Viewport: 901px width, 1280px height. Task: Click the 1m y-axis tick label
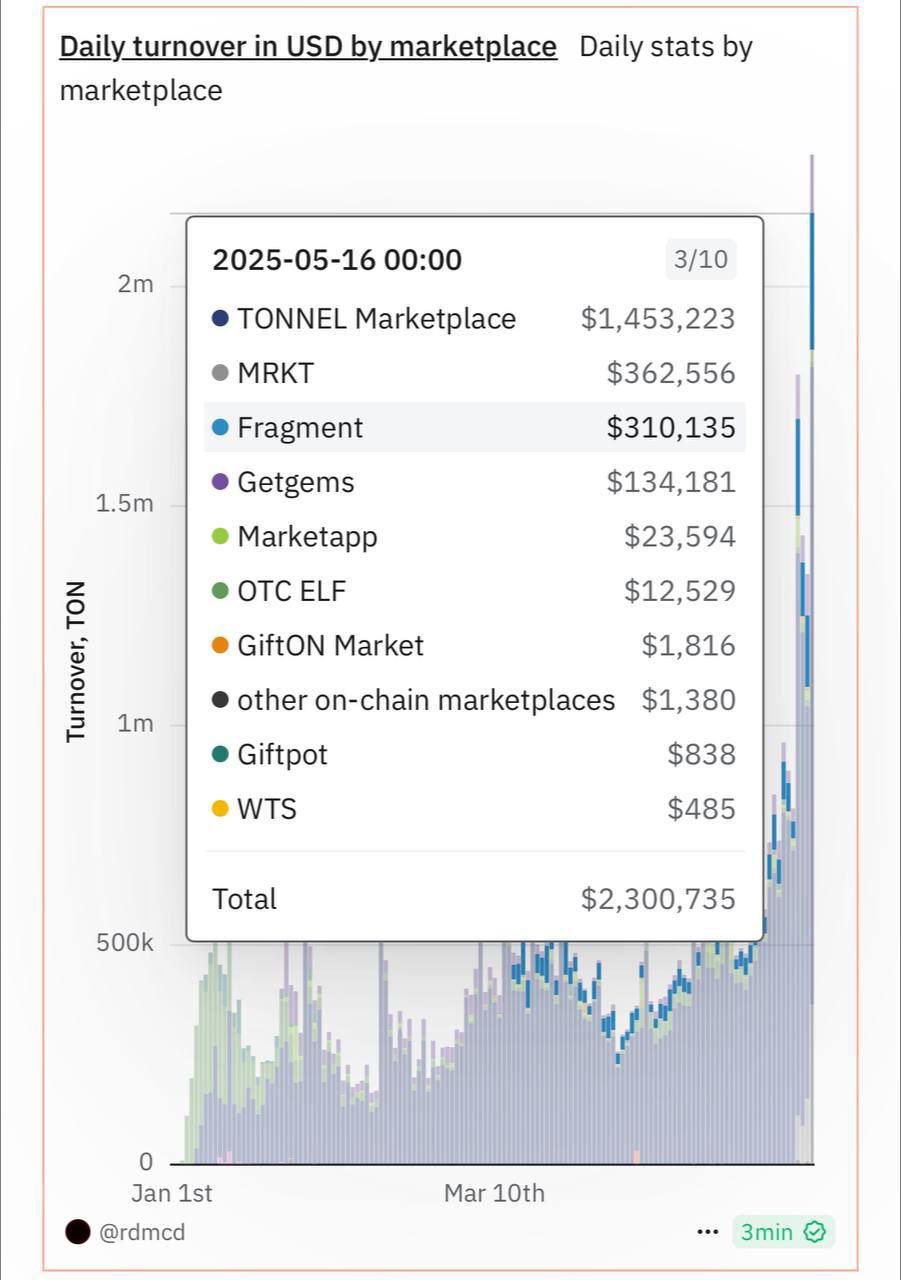(136, 723)
